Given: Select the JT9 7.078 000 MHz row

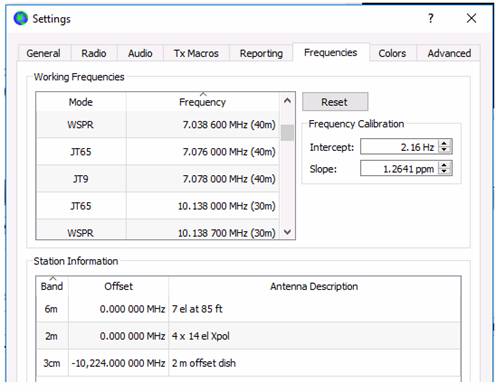Looking at the screenshot, I should click(158, 179).
